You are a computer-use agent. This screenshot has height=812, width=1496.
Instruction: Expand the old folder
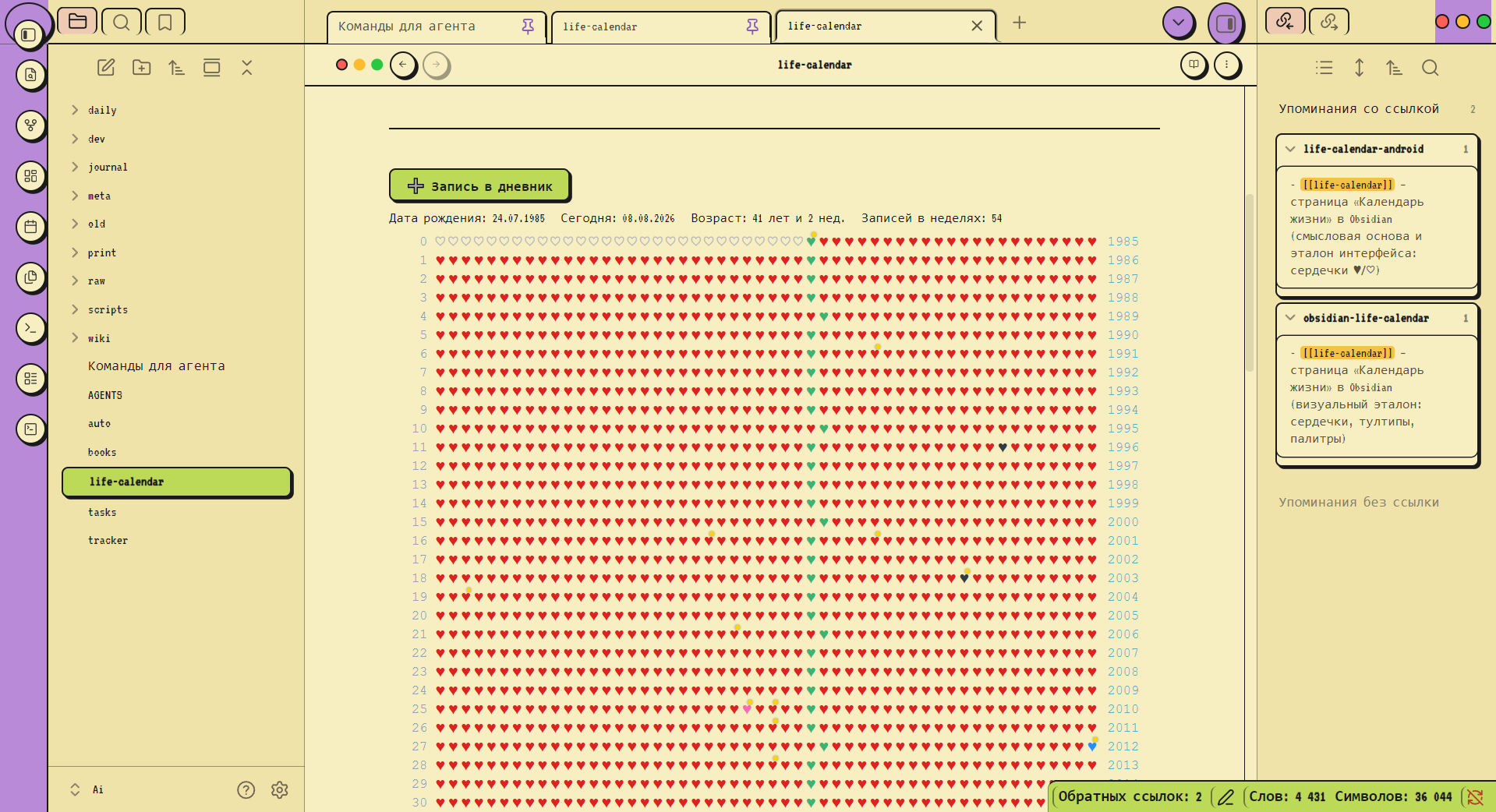tap(75, 224)
